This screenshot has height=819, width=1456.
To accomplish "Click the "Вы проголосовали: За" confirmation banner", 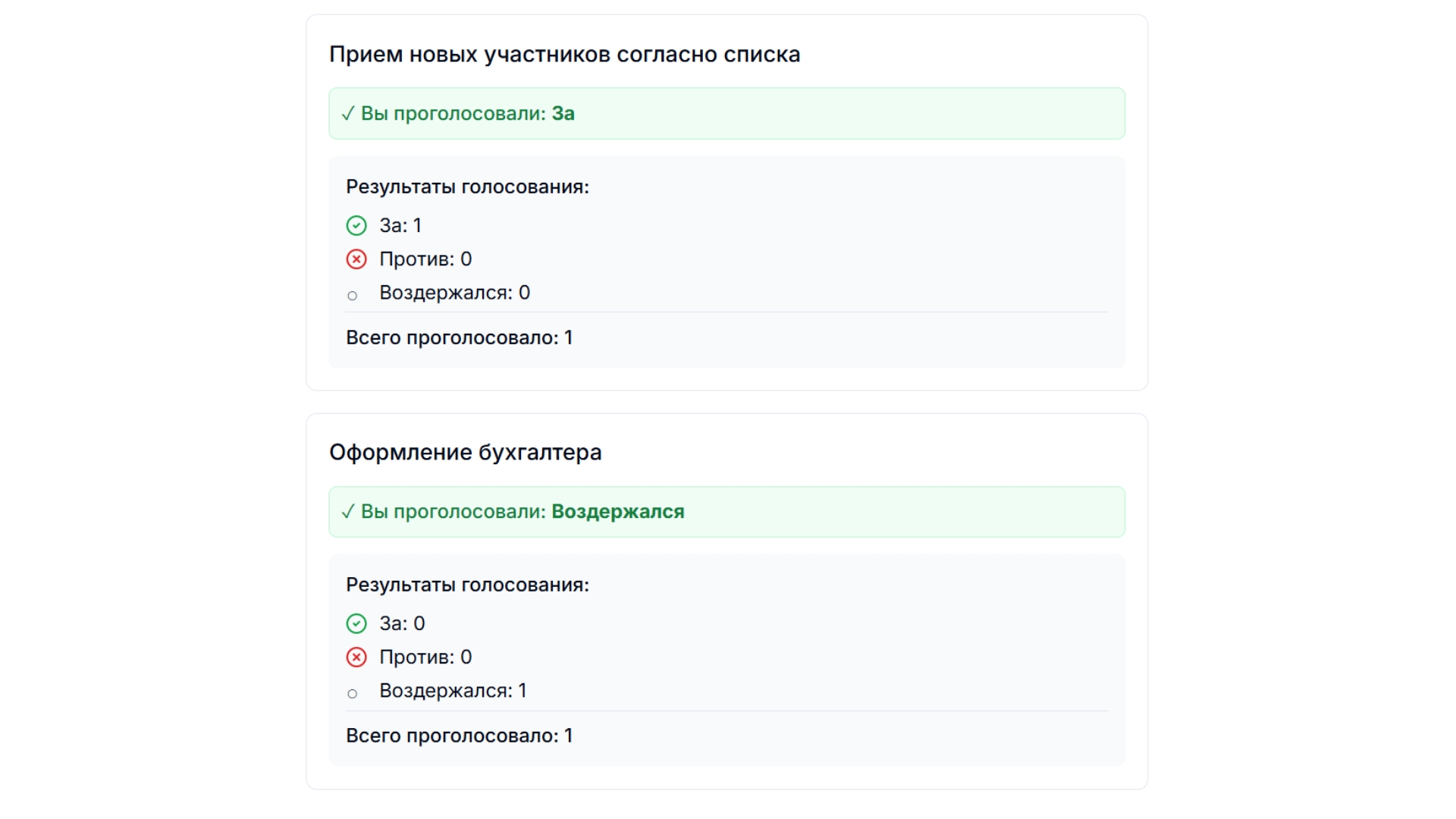I will [726, 113].
